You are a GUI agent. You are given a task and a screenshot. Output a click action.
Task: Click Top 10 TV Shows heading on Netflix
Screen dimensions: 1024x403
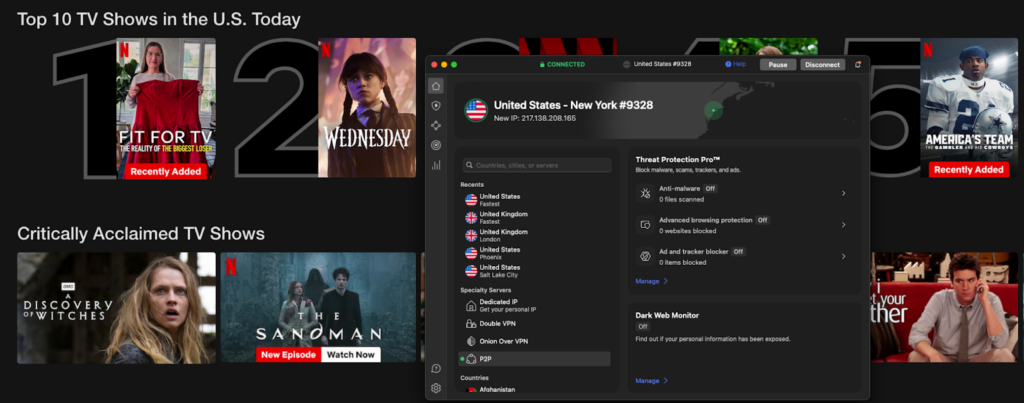tap(159, 19)
